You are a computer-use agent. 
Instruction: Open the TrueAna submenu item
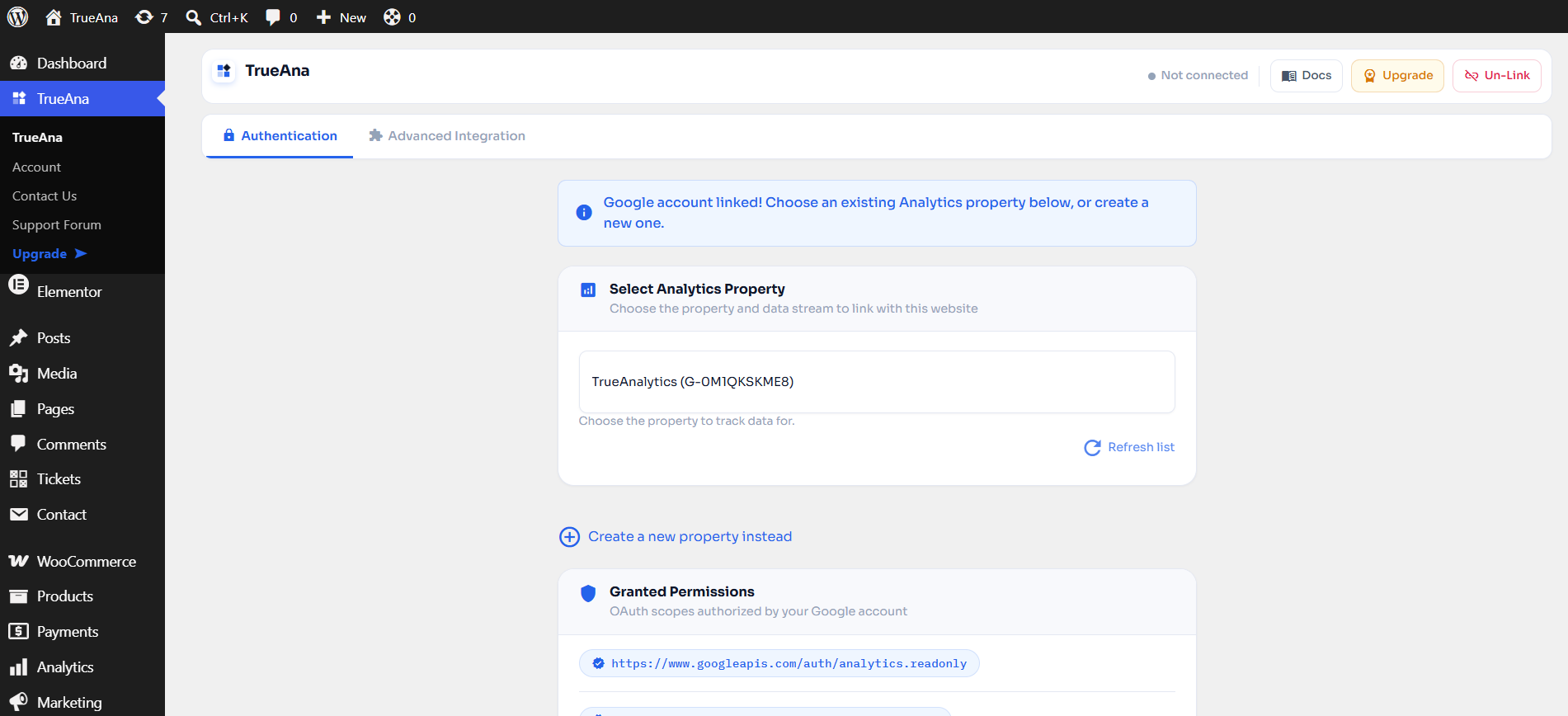pyautogui.click(x=37, y=138)
